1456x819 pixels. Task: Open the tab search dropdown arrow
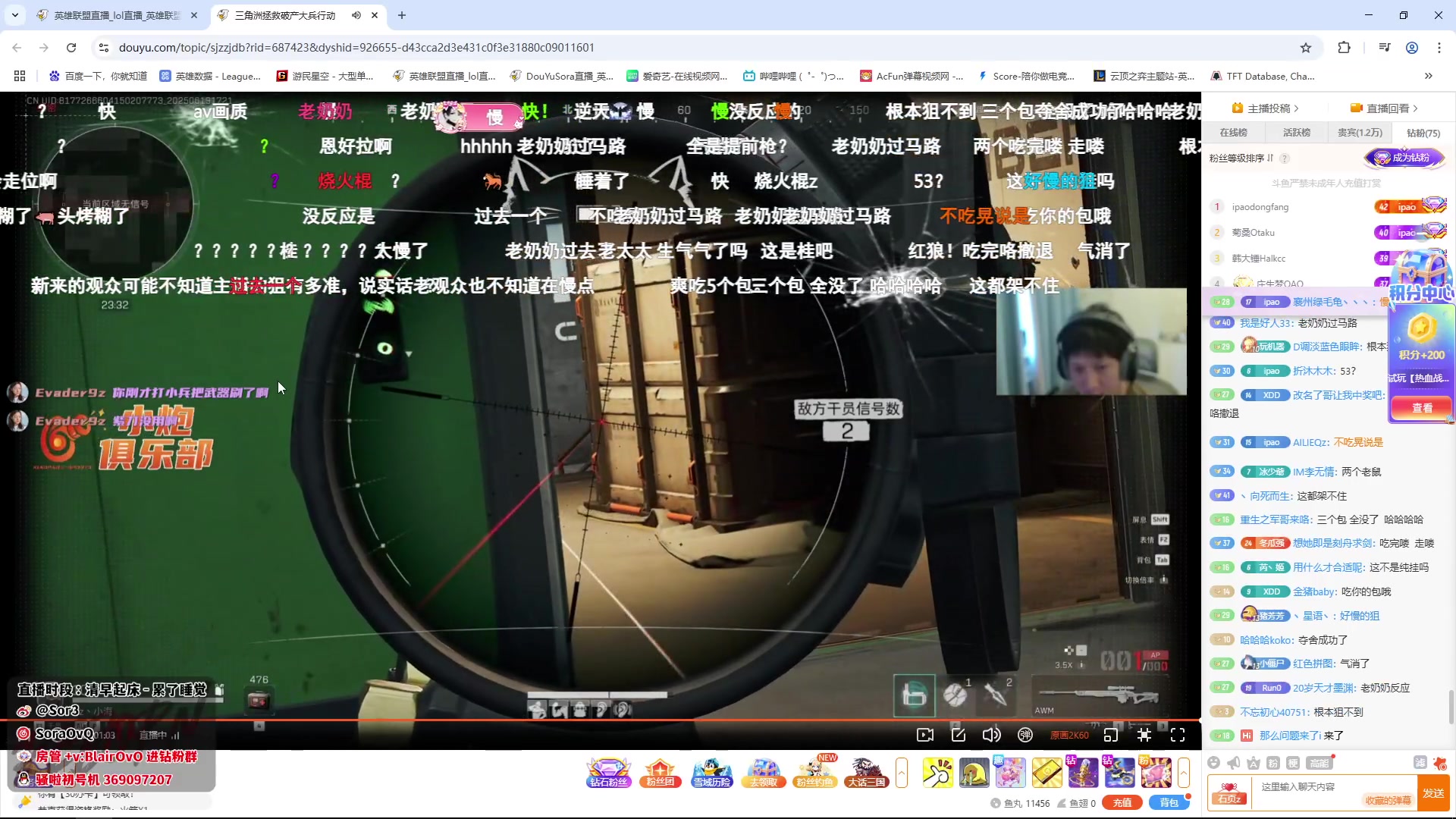[x=15, y=15]
